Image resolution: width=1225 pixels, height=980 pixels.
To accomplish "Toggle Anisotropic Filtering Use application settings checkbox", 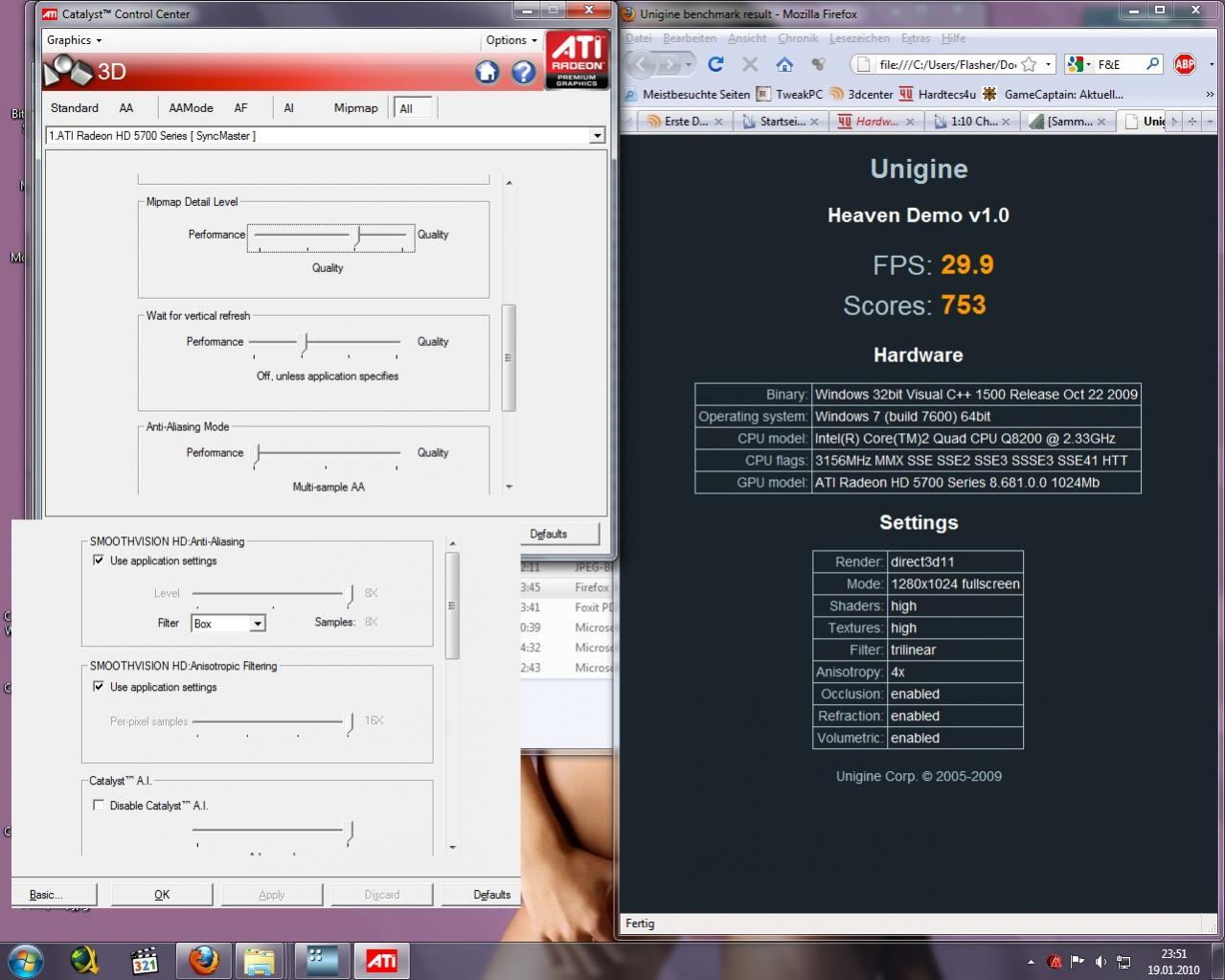I will tap(98, 687).
